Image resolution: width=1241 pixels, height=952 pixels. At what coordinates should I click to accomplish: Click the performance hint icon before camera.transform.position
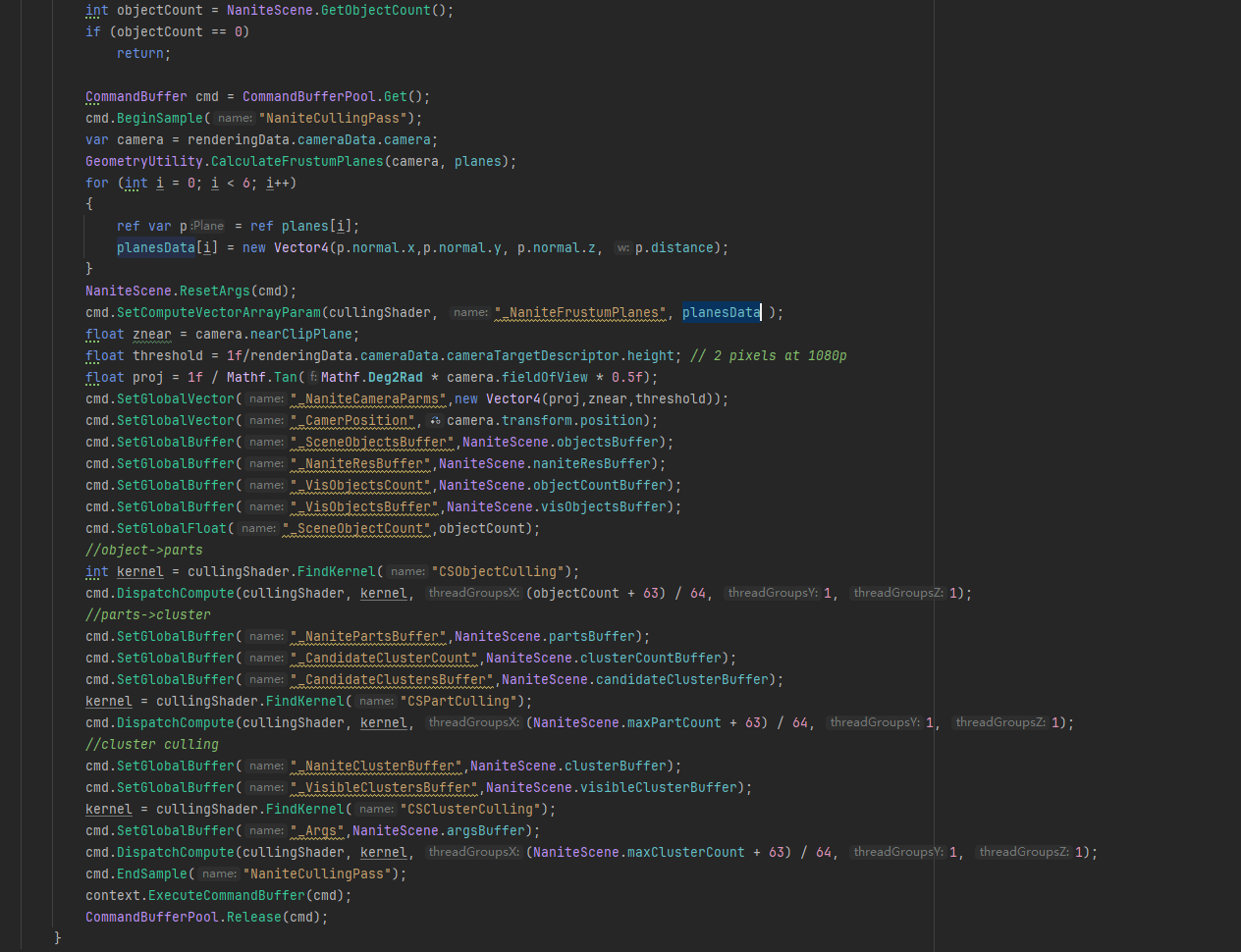click(435, 421)
